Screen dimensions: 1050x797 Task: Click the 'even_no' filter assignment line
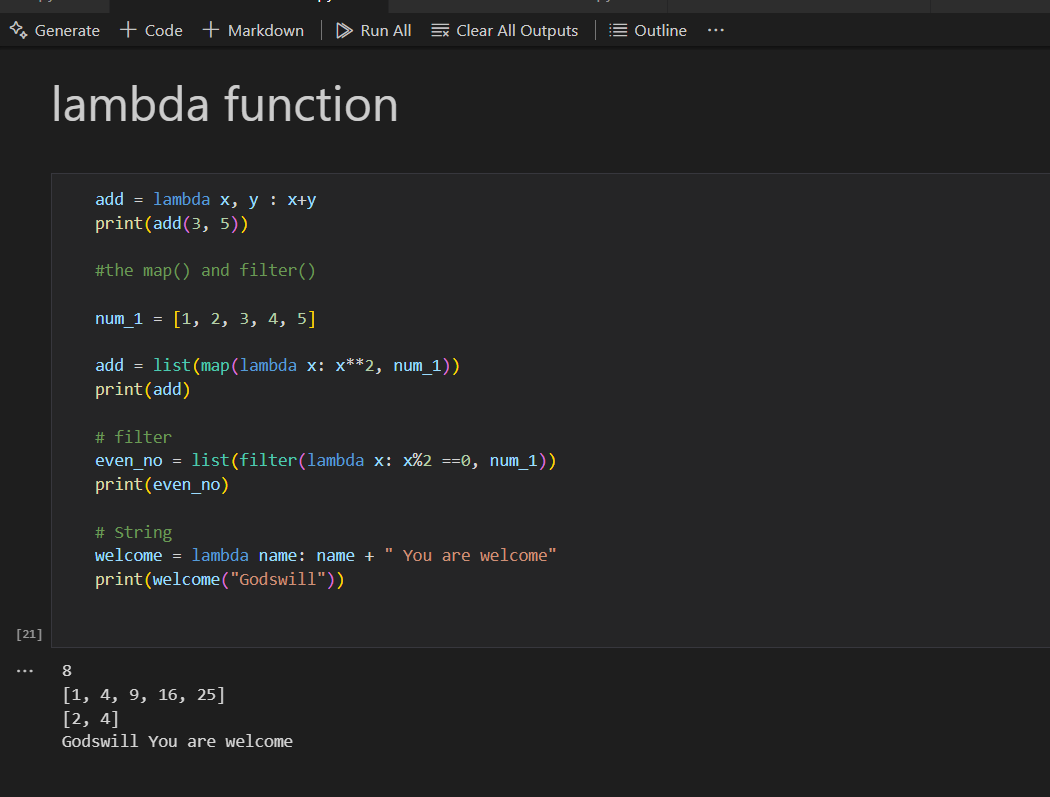[x=325, y=461]
